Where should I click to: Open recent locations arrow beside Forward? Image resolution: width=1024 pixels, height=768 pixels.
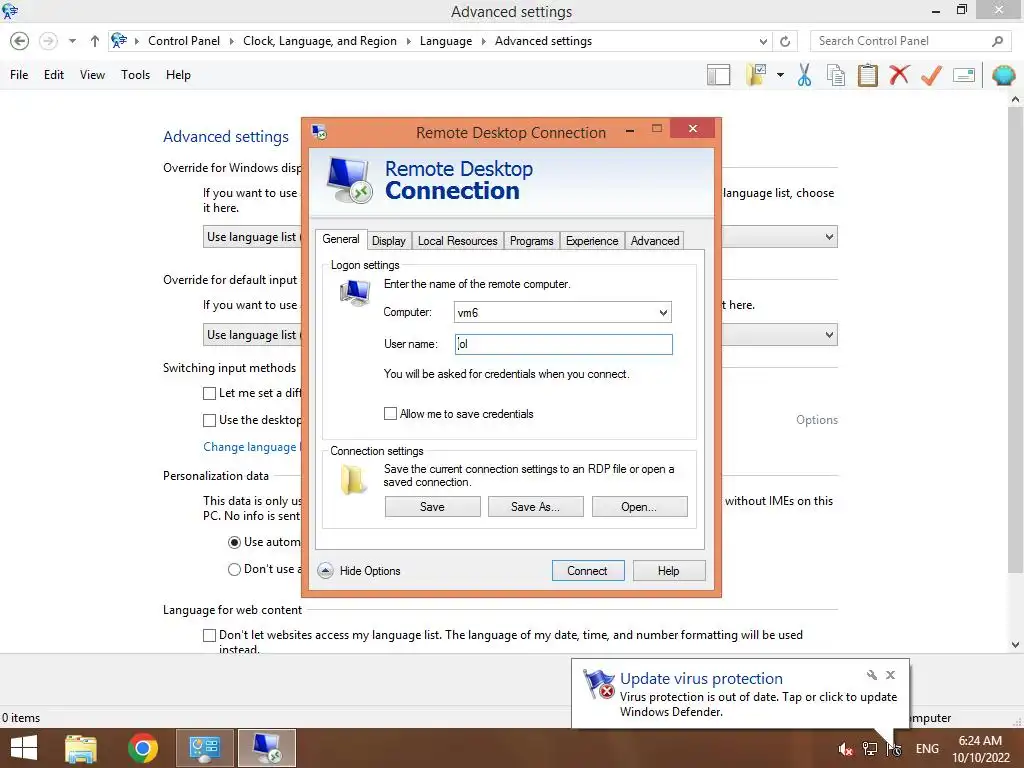click(x=72, y=41)
